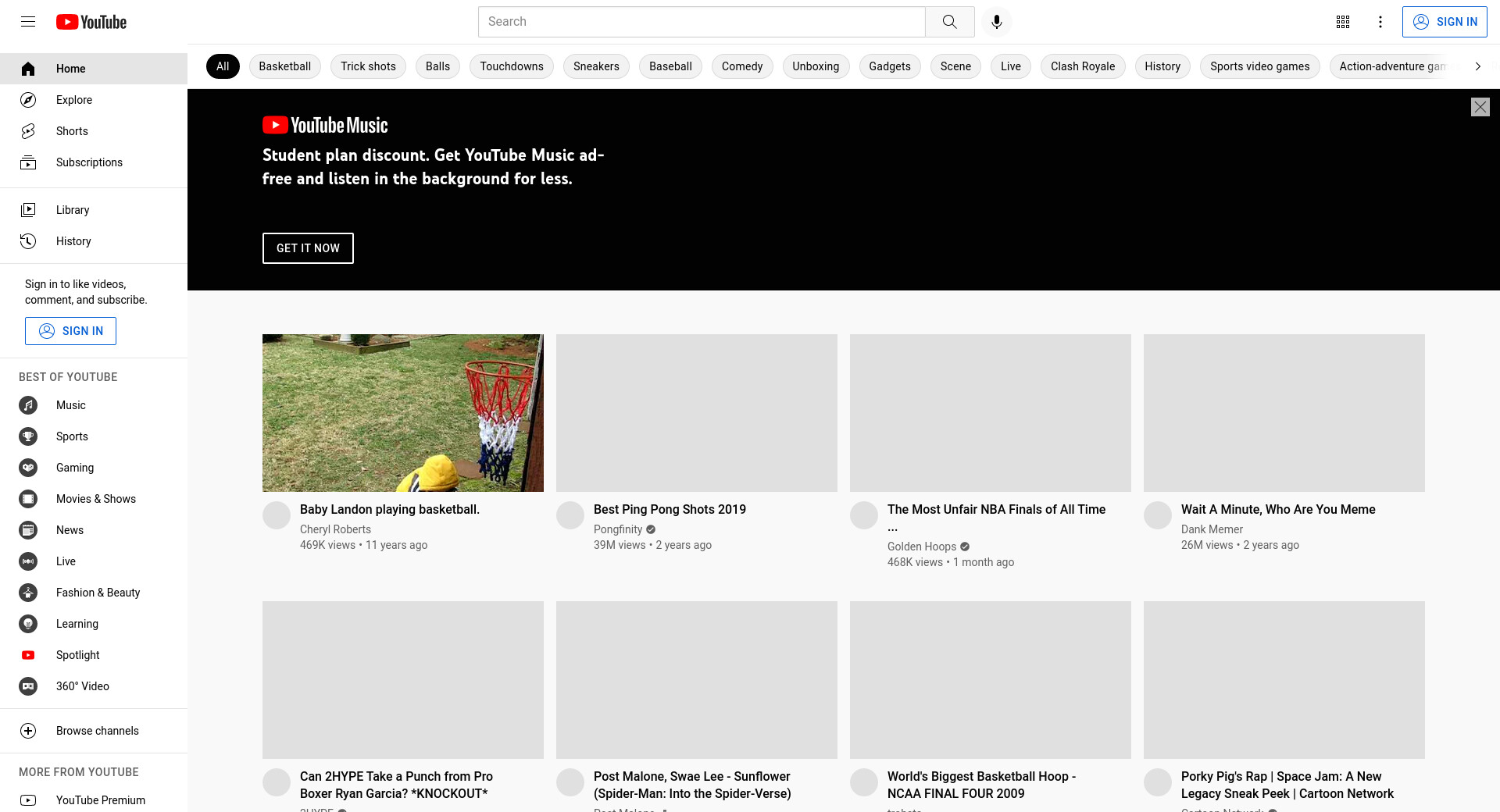Select the Clash Royale chip

click(1083, 66)
